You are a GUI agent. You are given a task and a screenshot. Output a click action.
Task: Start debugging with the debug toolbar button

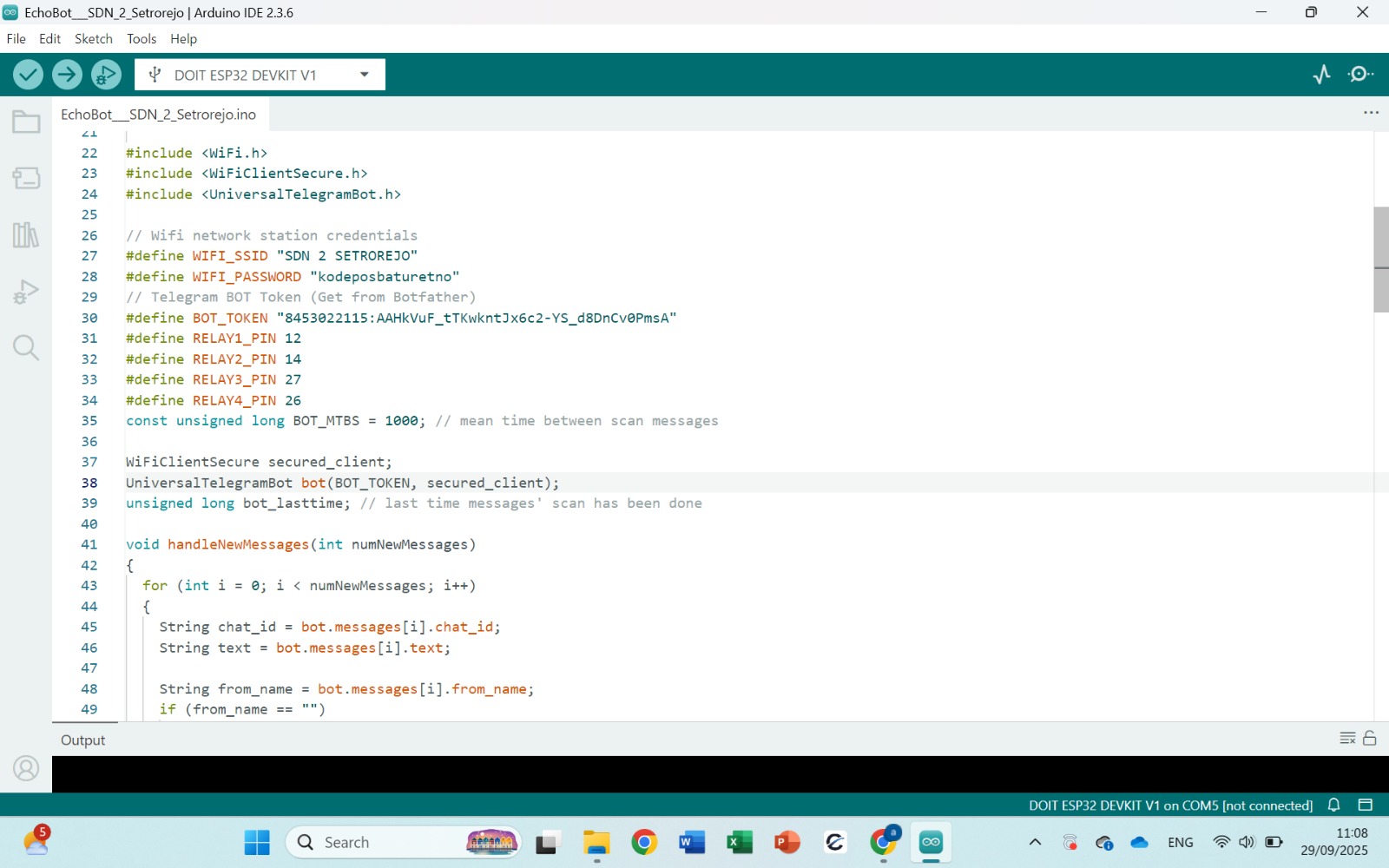pyautogui.click(x=106, y=75)
